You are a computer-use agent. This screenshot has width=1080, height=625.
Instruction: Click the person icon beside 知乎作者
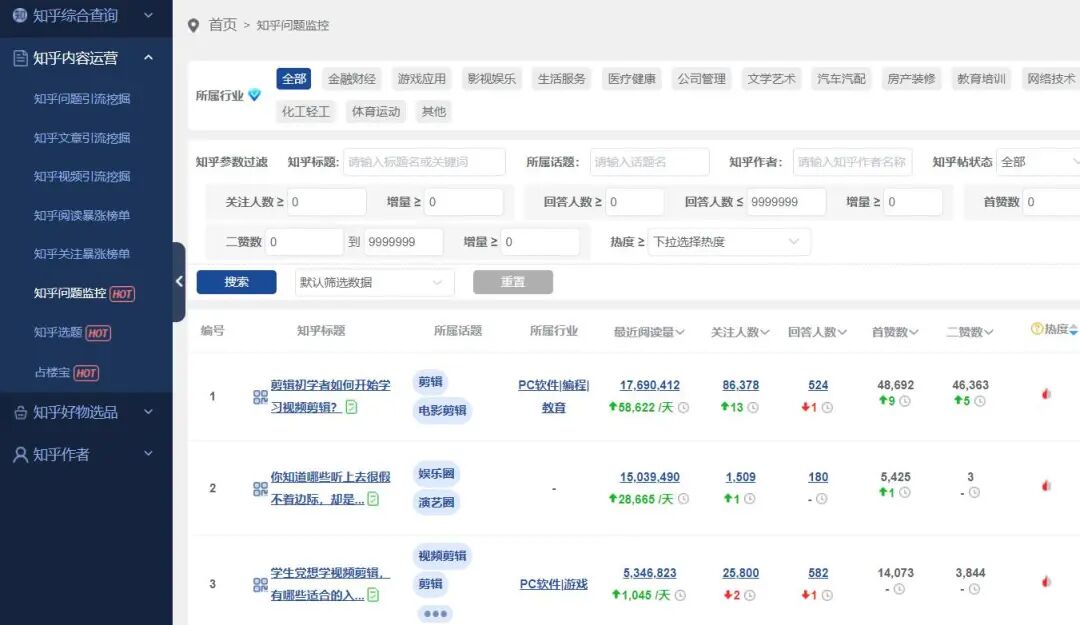(21, 455)
